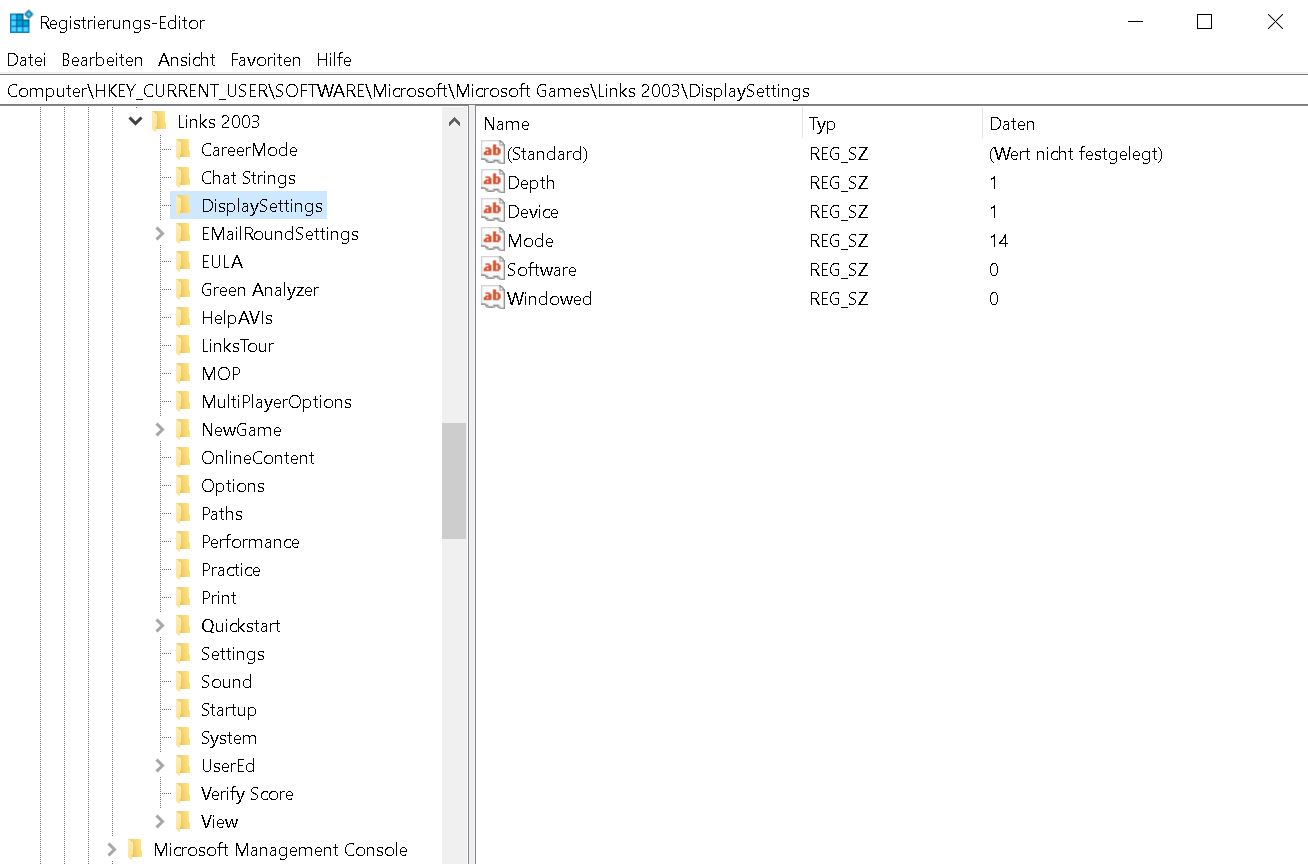Expand the Microsoft Management Console key
The width and height of the screenshot is (1308, 864).
coord(112,850)
